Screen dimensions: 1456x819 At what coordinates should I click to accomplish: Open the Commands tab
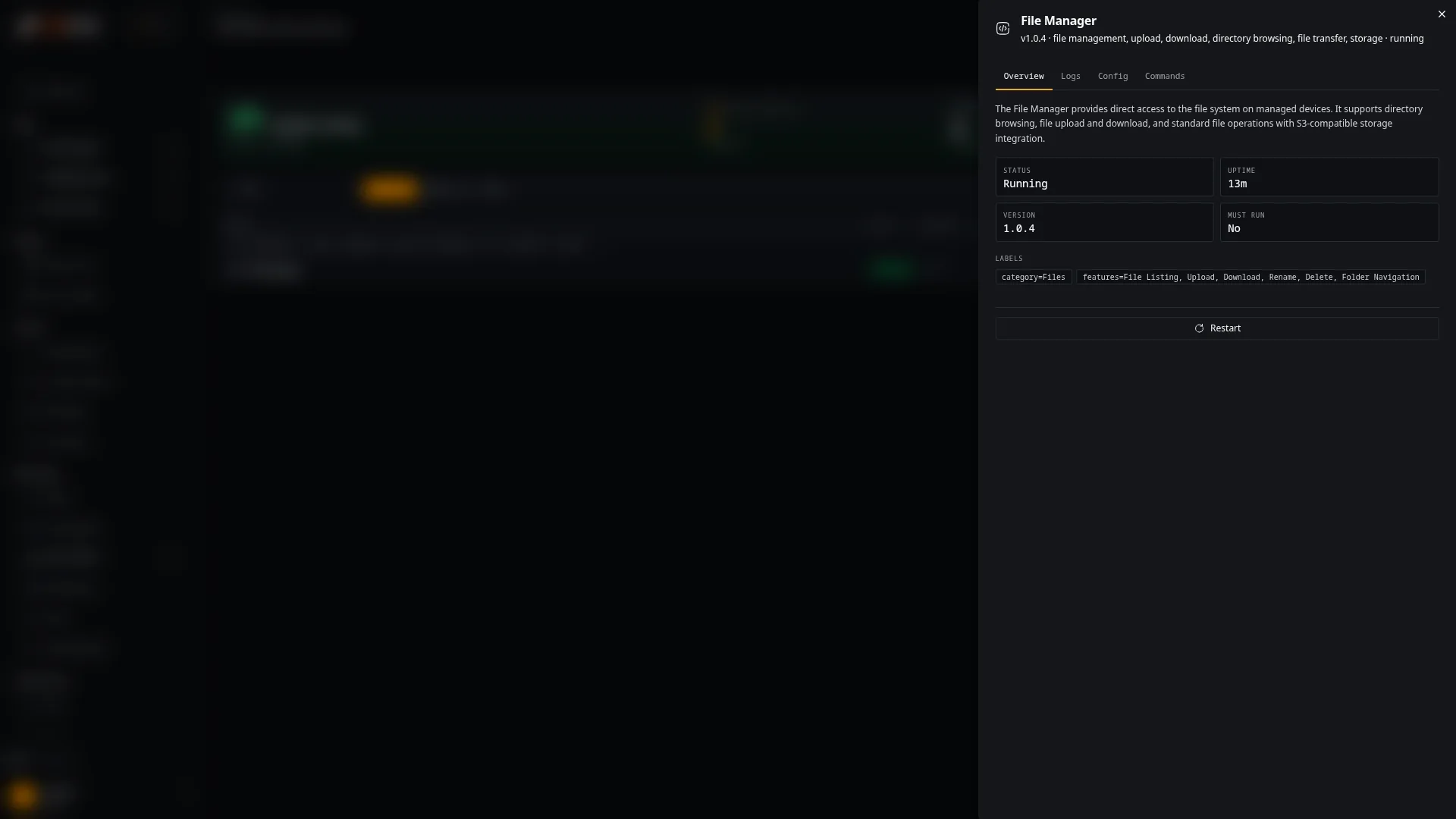coord(1164,77)
